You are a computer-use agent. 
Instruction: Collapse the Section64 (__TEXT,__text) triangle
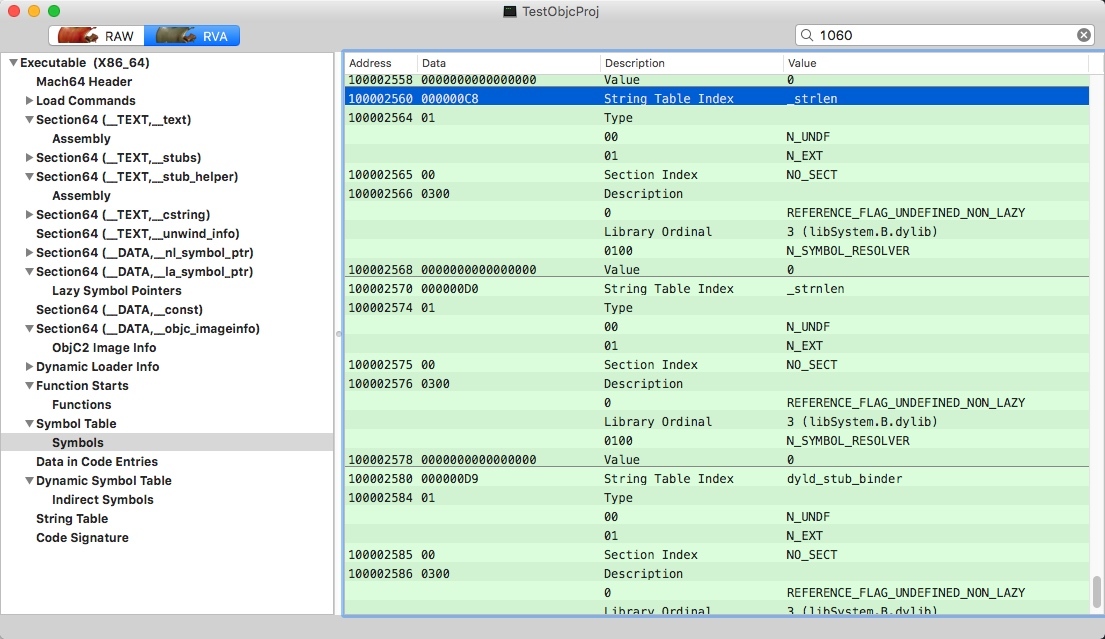tap(29, 120)
